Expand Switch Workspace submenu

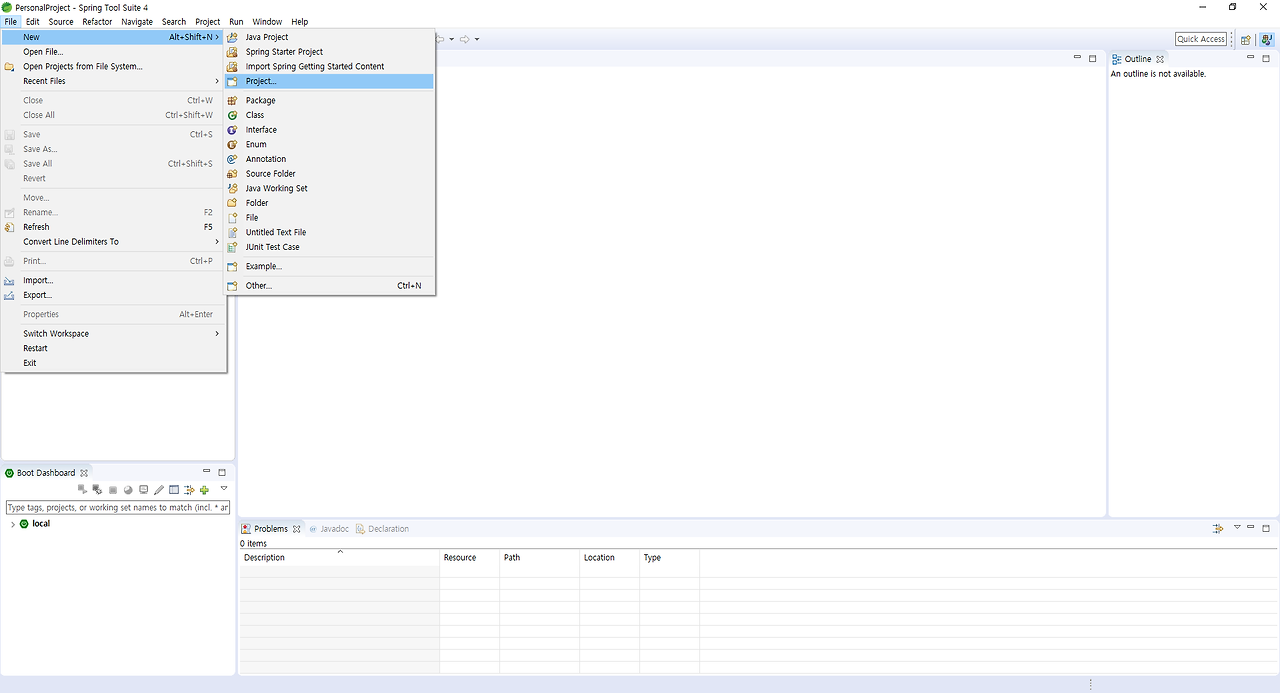pyautogui.click(x=114, y=334)
